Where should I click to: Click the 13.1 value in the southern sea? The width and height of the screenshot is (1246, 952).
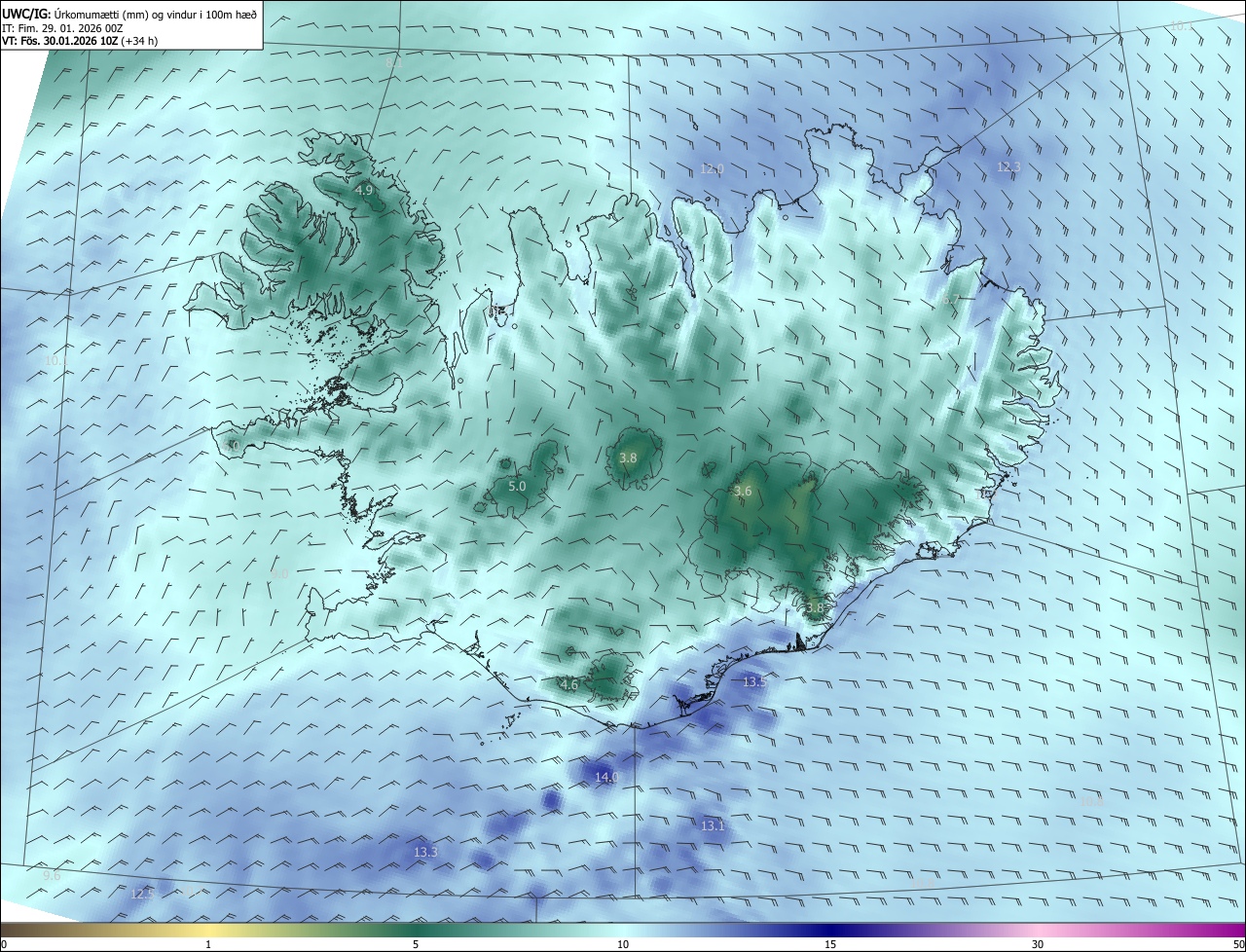[713, 825]
